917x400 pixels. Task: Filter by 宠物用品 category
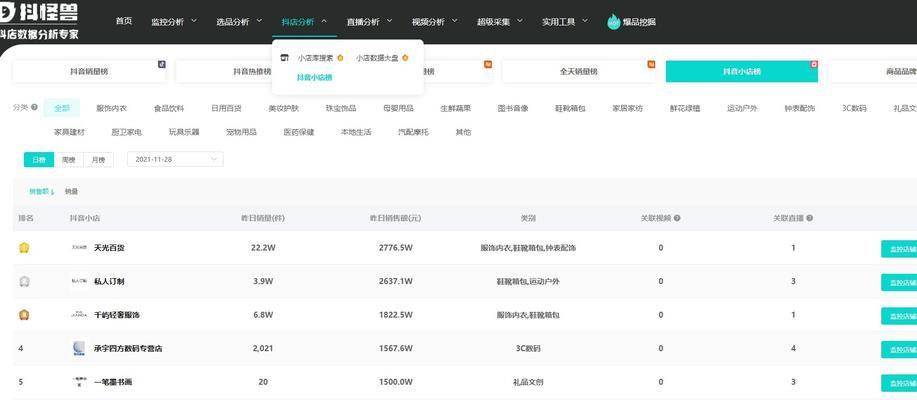click(241, 132)
